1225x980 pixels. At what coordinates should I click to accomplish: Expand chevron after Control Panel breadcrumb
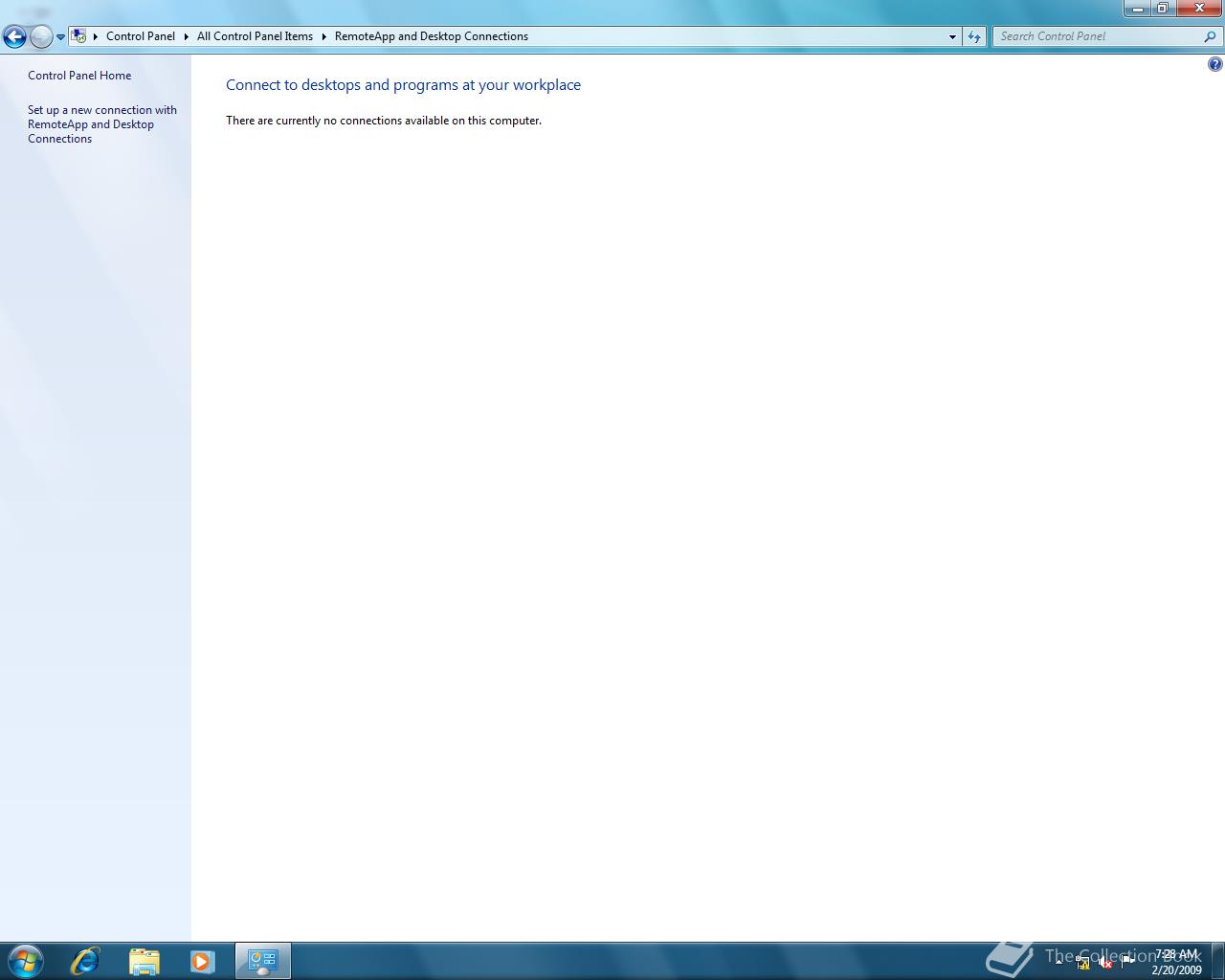pyautogui.click(x=186, y=36)
